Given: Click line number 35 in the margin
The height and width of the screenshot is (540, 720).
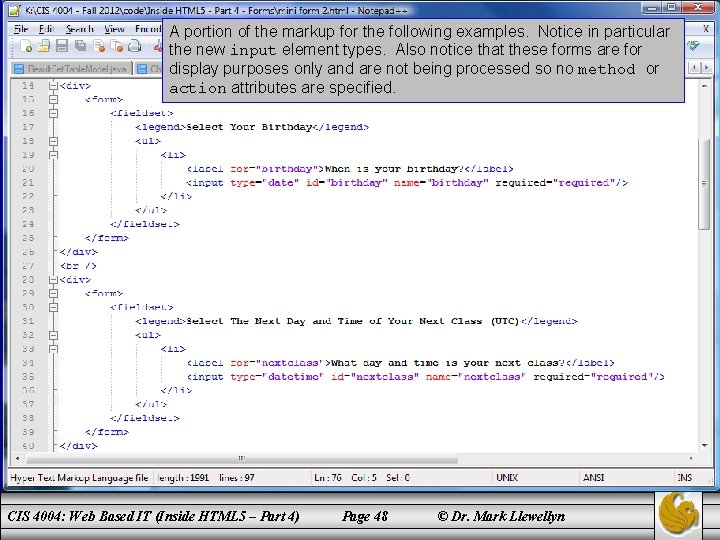Looking at the screenshot, I should [x=28, y=377].
